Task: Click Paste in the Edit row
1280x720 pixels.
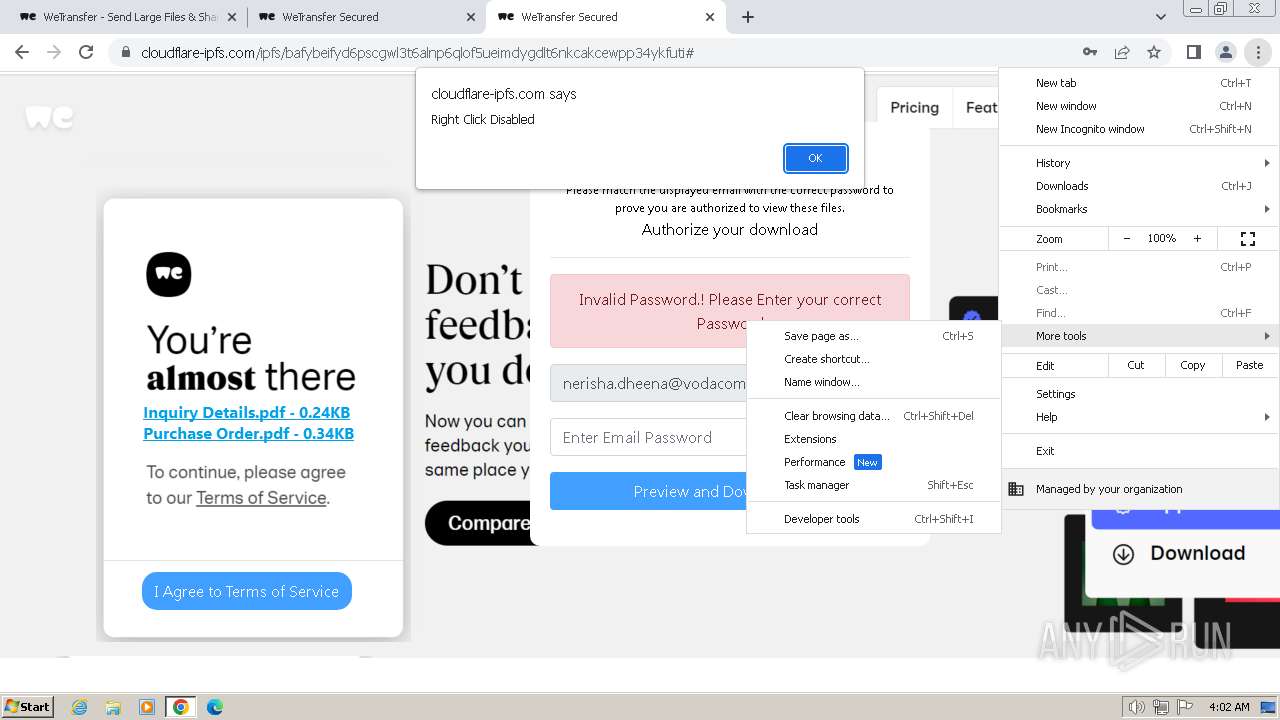Action: coord(1249,365)
